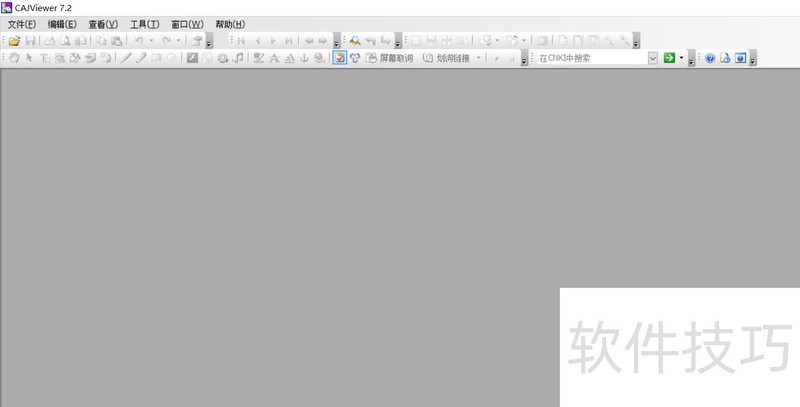Click the Undo arrow icon
The width and height of the screenshot is (800, 407).
pyautogui.click(x=139, y=41)
